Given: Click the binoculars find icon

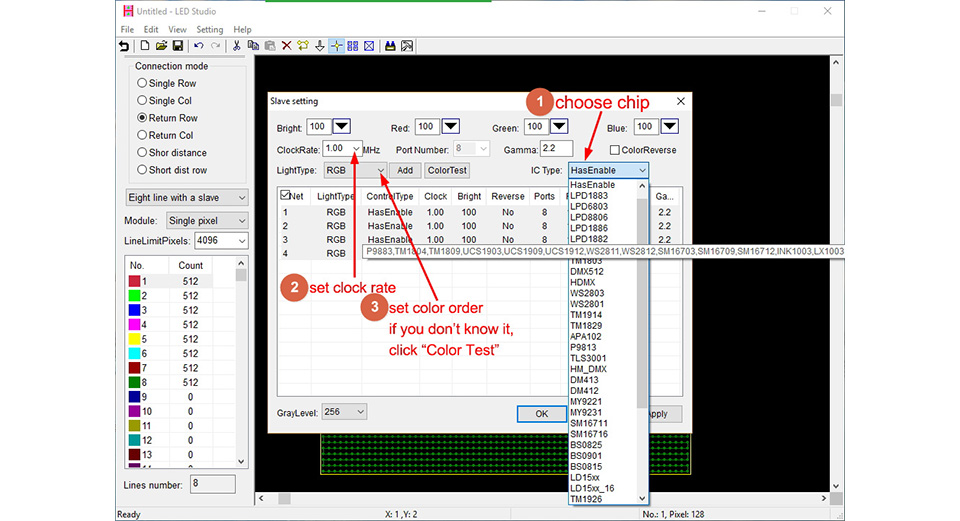Looking at the screenshot, I should point(390,46).
